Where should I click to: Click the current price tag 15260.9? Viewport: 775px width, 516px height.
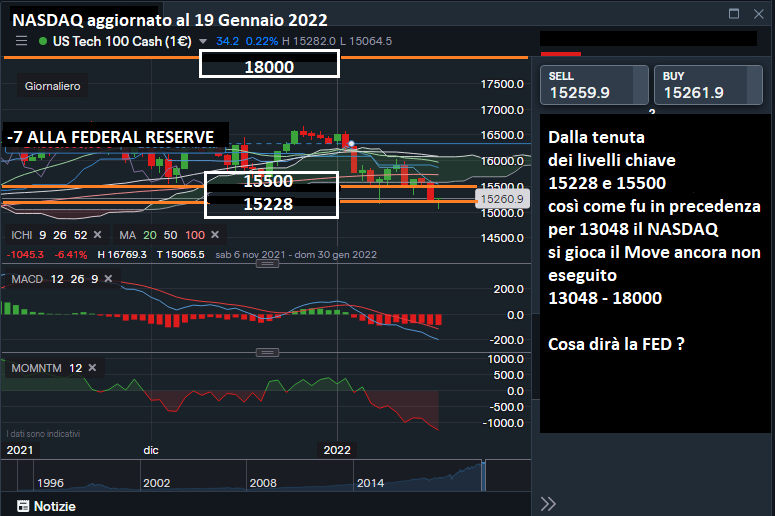[502, 199]
